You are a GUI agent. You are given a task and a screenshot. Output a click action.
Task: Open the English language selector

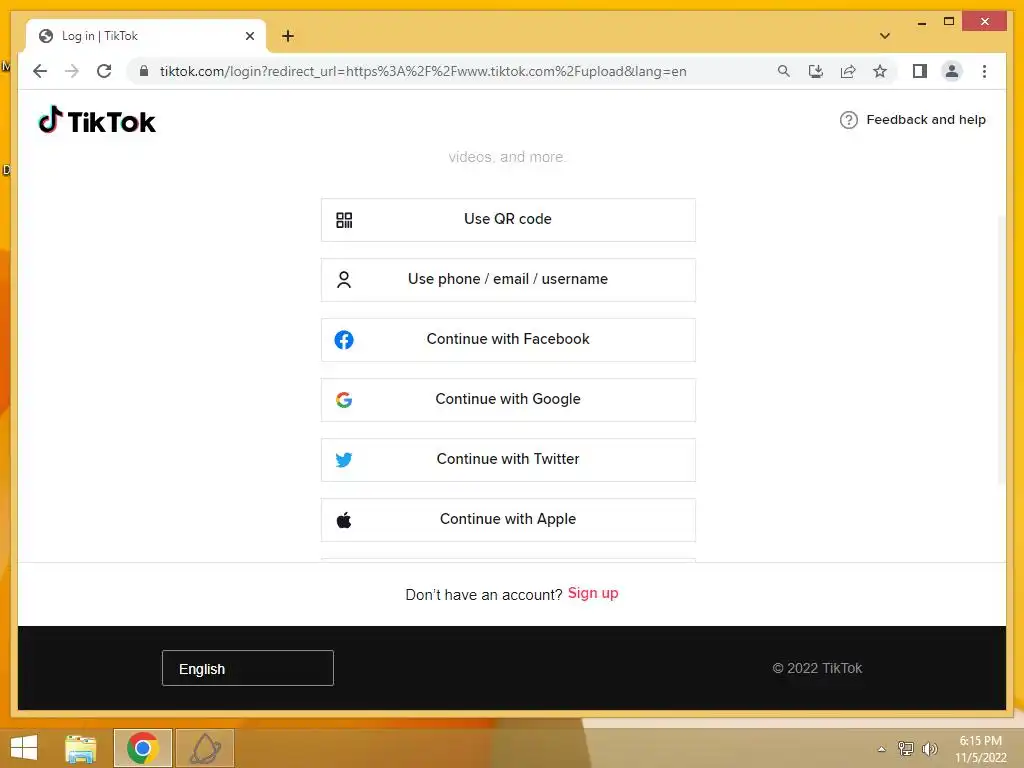point(248,668)
